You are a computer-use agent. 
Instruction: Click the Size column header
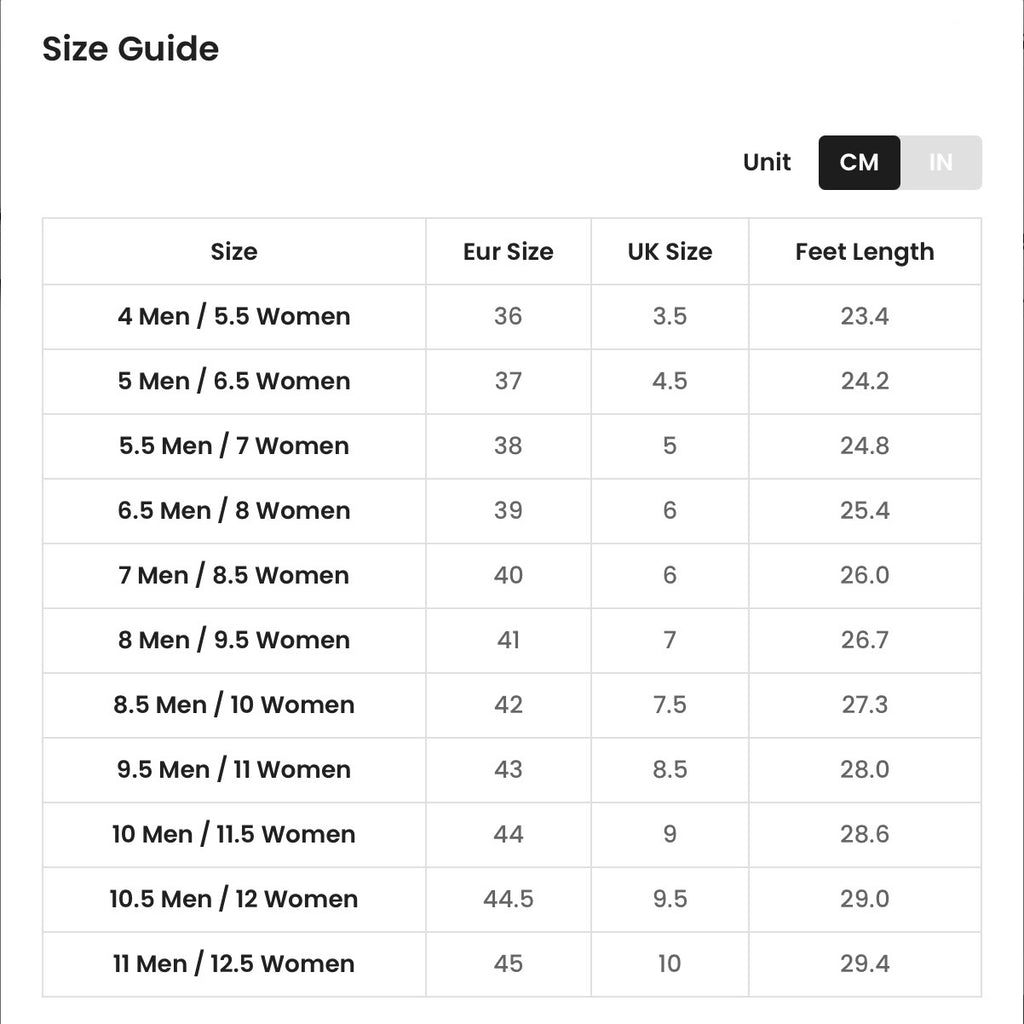234,251
